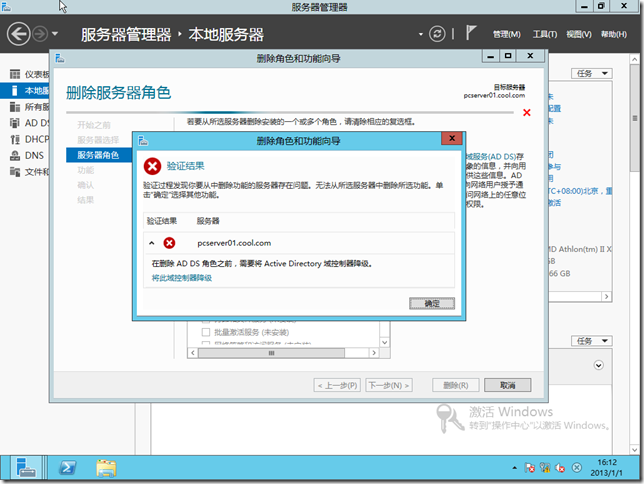
Task: Click the properties panel scroll-right arrow
Action: (606, 297)
